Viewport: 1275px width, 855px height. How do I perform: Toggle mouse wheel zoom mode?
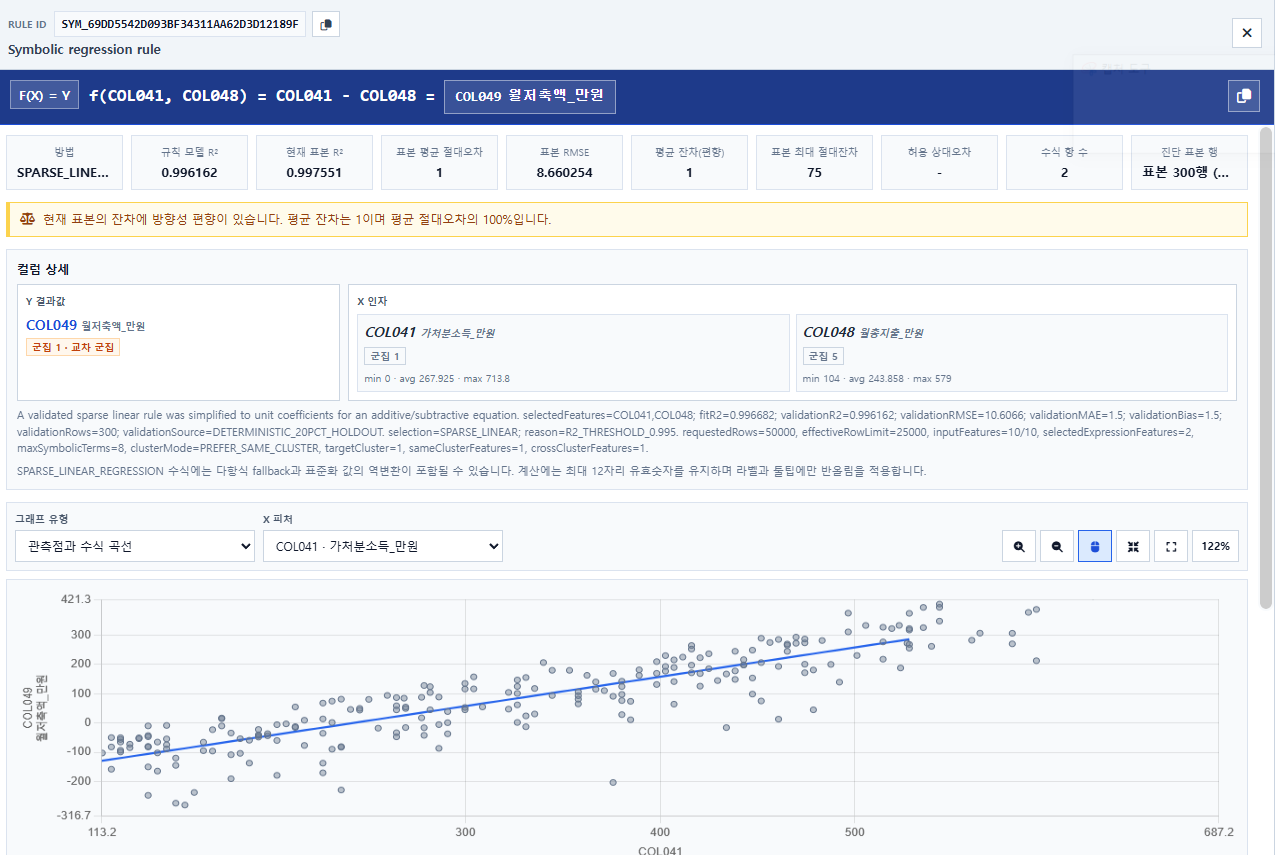(x=1095, y=546)
